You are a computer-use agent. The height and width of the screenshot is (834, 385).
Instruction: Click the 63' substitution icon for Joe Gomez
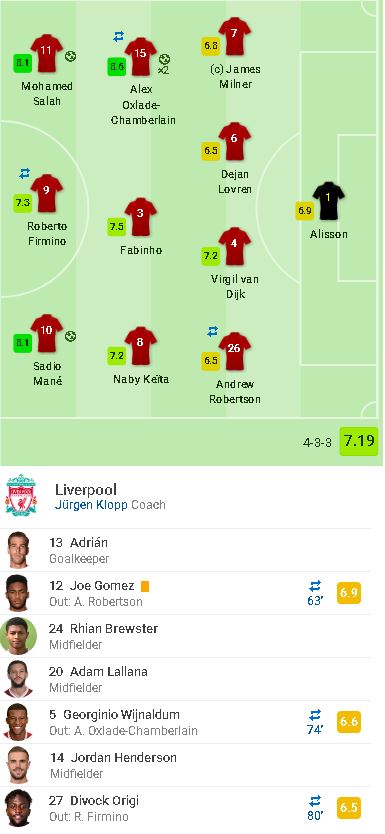coord(315,593)
